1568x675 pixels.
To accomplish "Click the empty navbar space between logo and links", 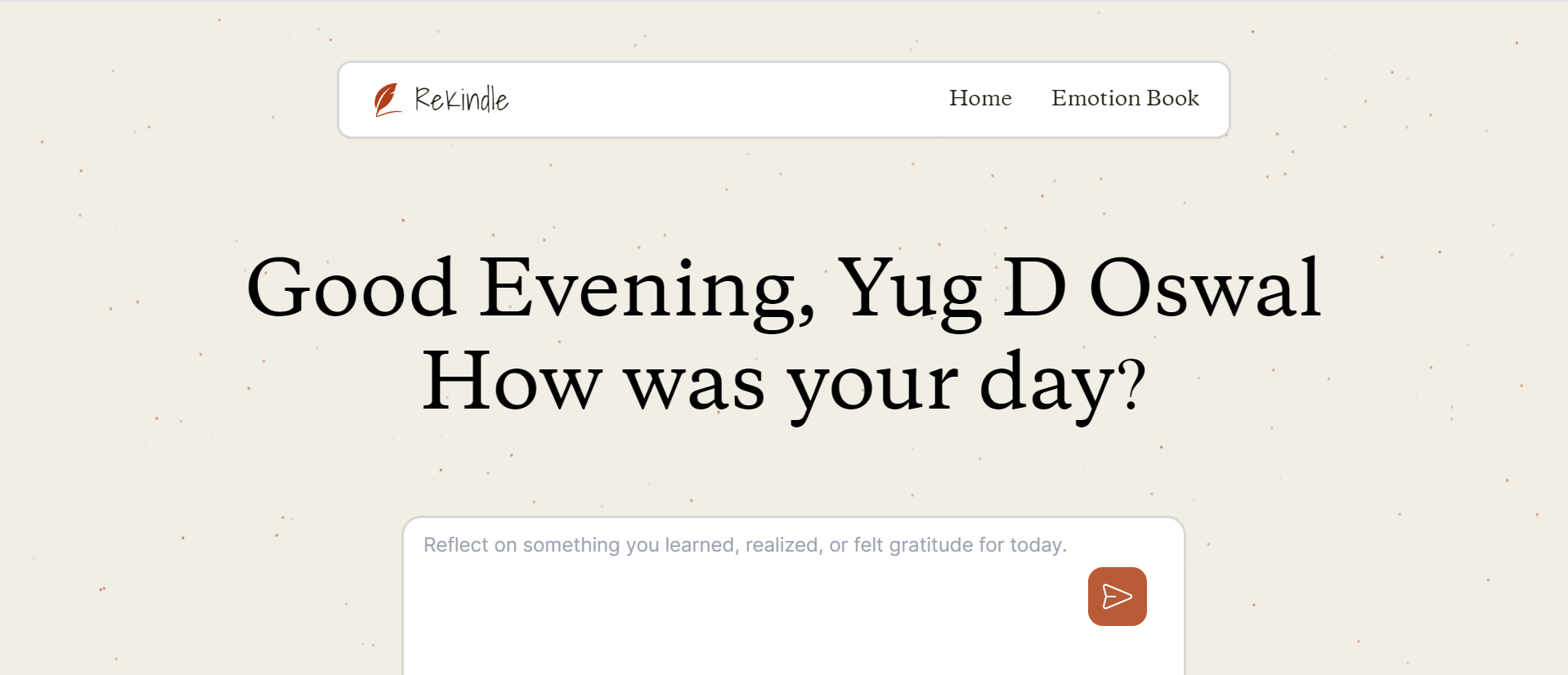I will click(x=728, y=100).
